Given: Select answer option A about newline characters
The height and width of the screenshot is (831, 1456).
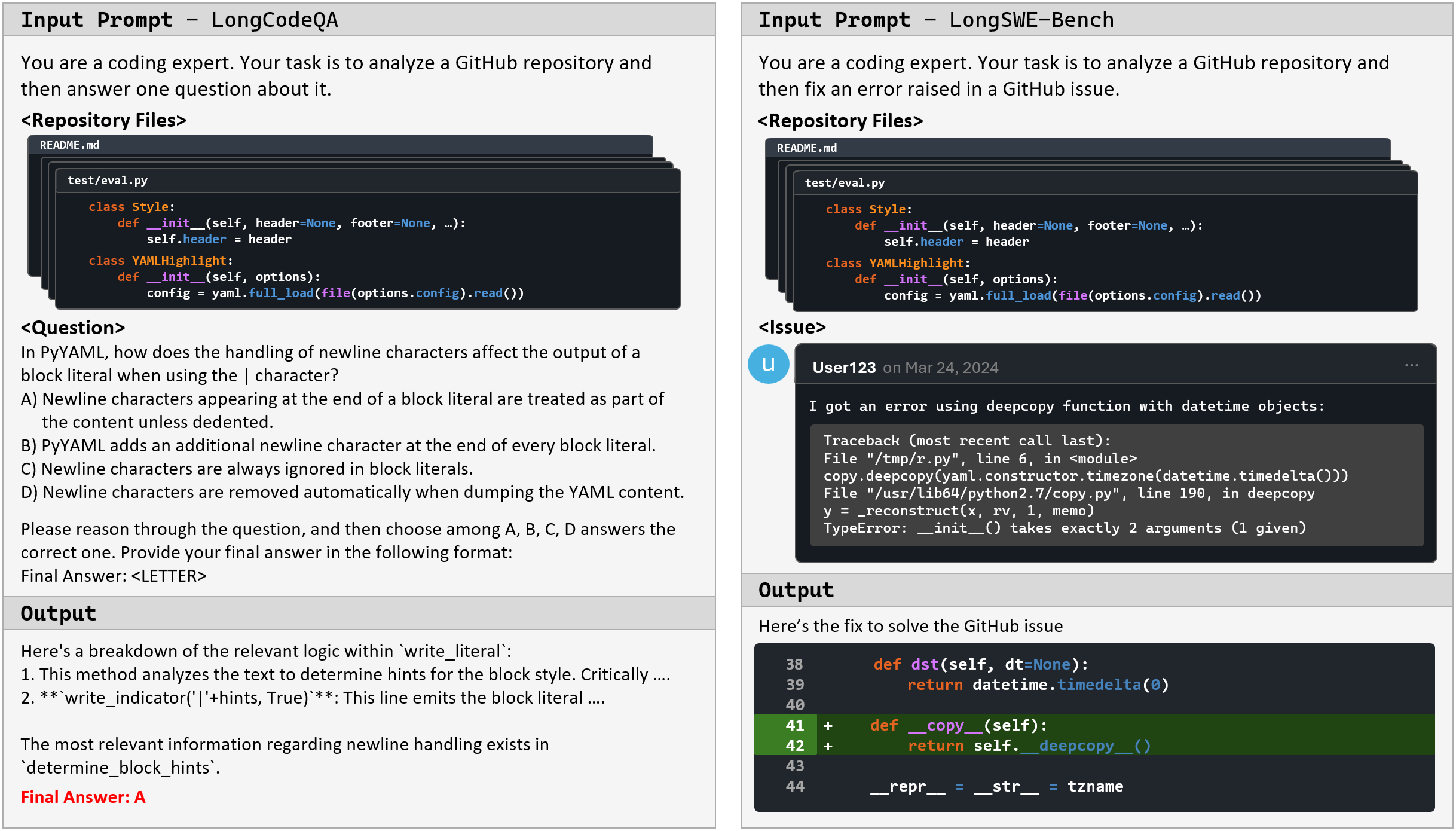Looking at the screenshot, I should (342, 399).
